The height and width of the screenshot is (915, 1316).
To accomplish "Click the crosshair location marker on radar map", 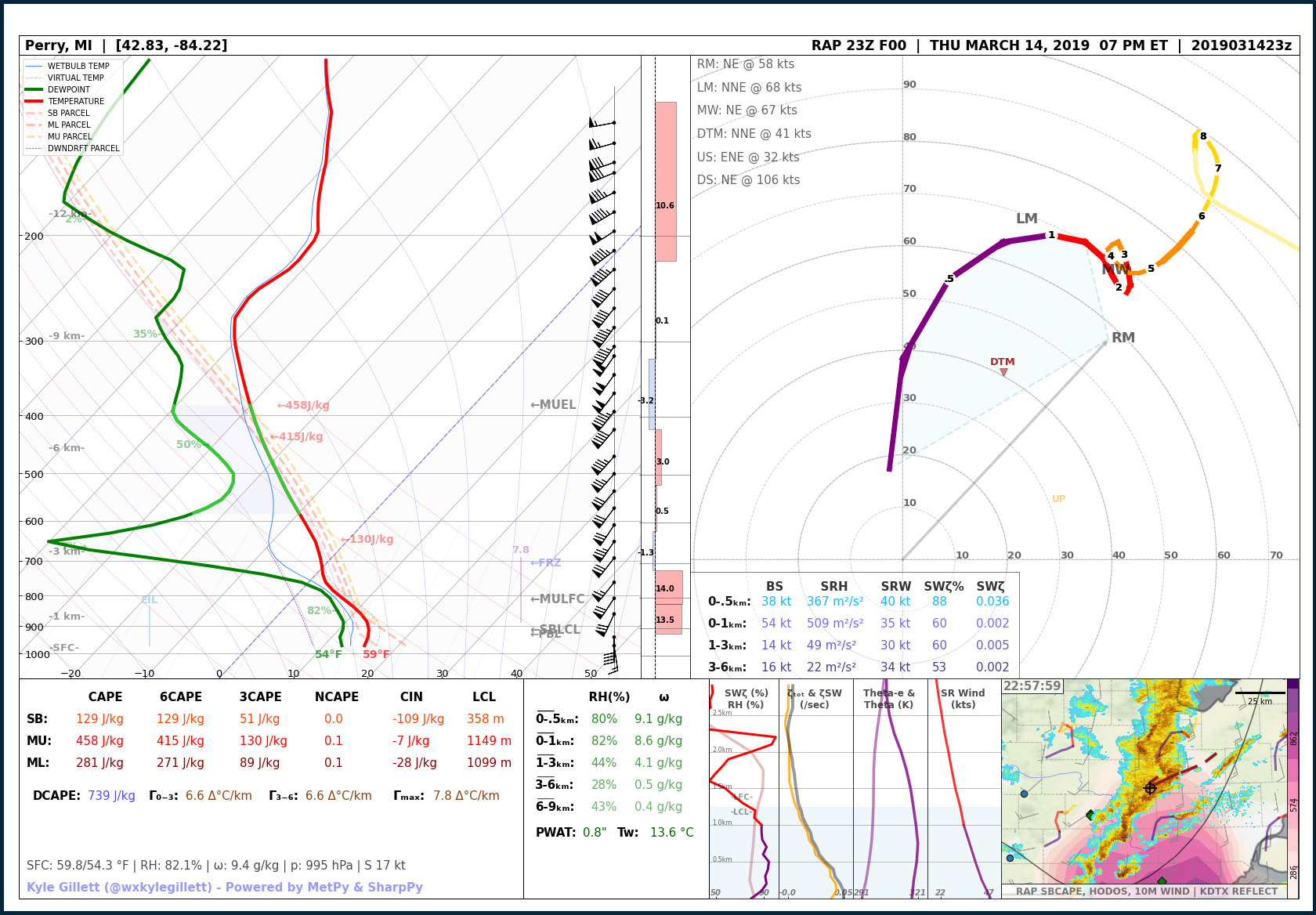I will [x=1150, y=788].
